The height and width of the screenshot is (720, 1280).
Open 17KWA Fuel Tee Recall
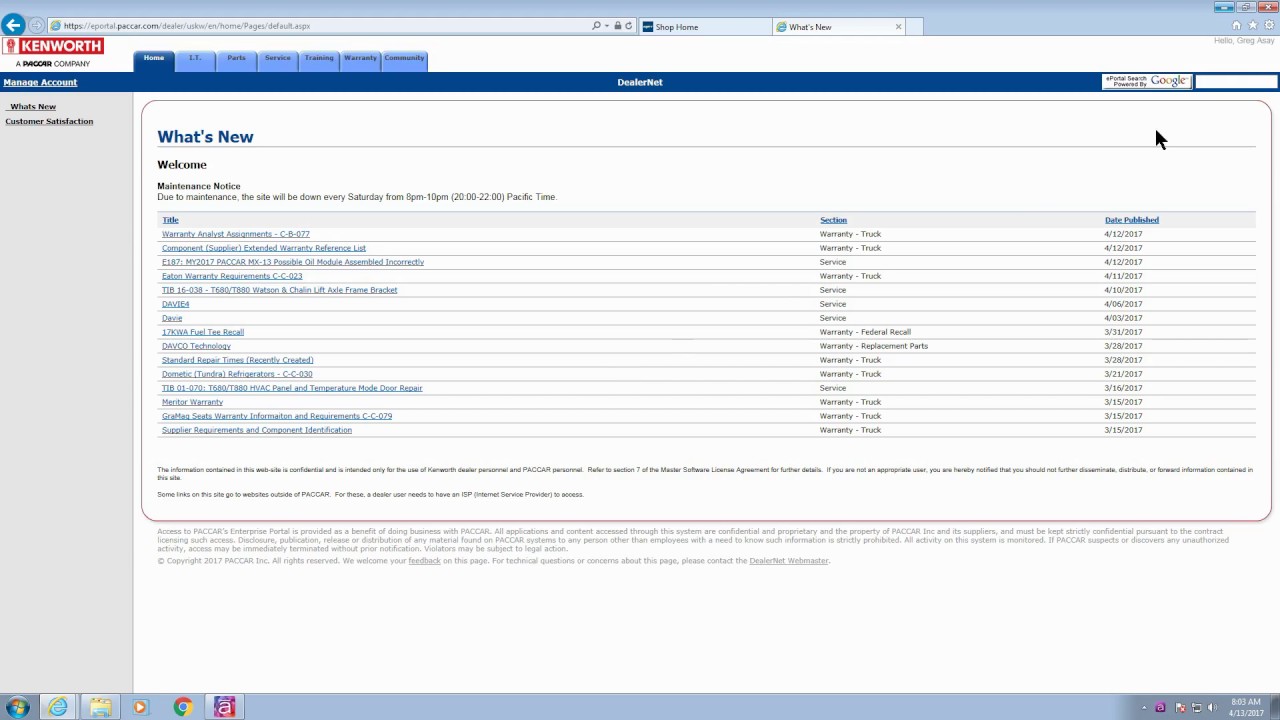(x=203, y=332)
